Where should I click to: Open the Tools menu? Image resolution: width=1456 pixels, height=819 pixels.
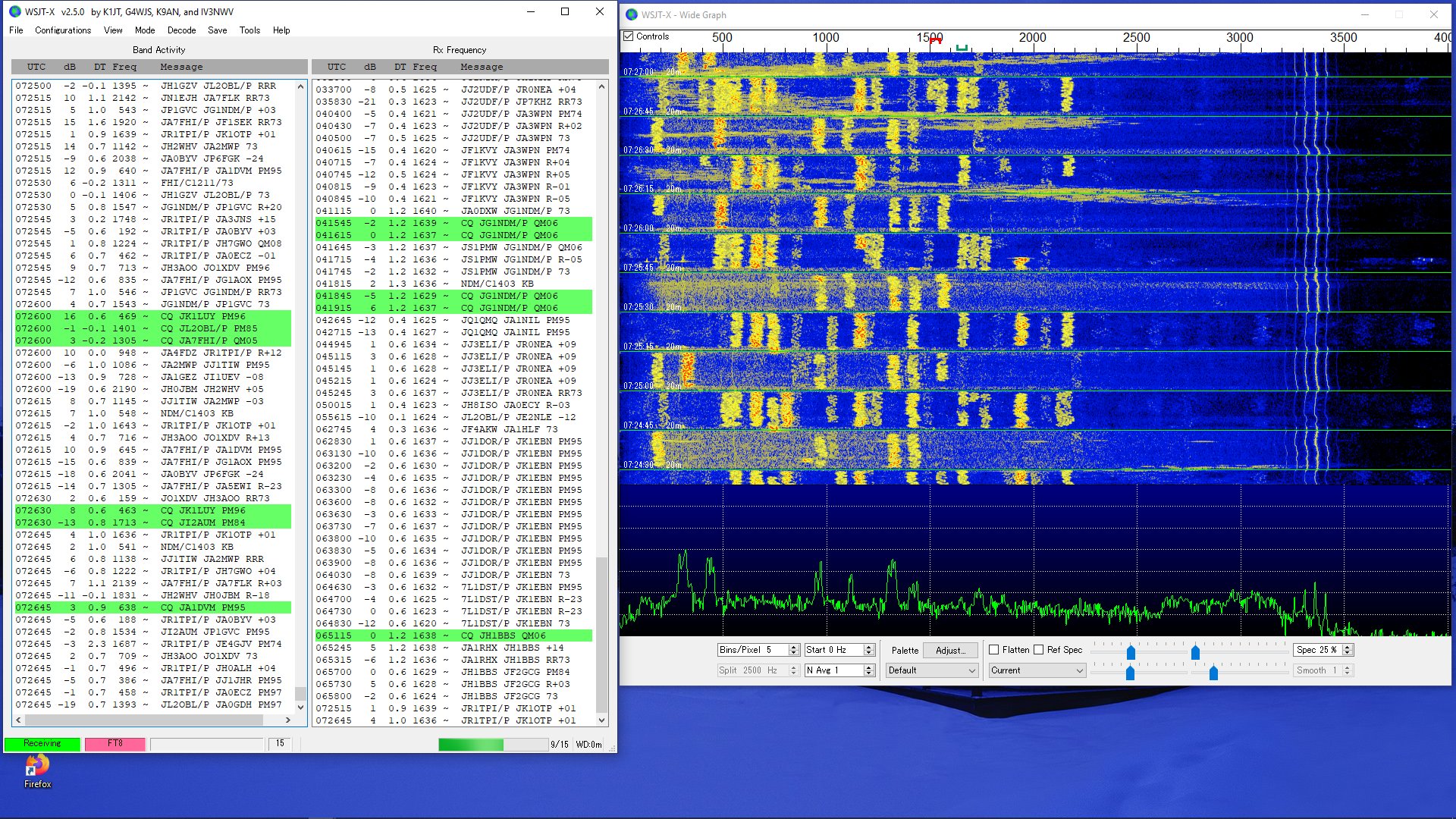[x=249, y=30]
